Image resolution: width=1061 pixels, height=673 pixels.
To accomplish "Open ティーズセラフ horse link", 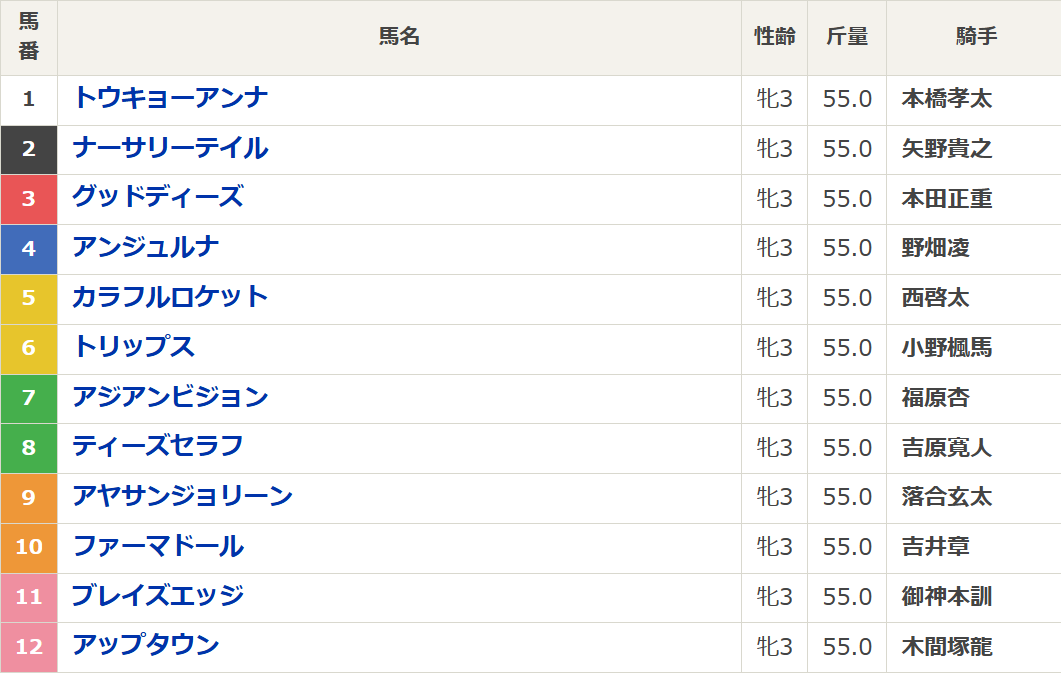I will [x=157, y=446].
